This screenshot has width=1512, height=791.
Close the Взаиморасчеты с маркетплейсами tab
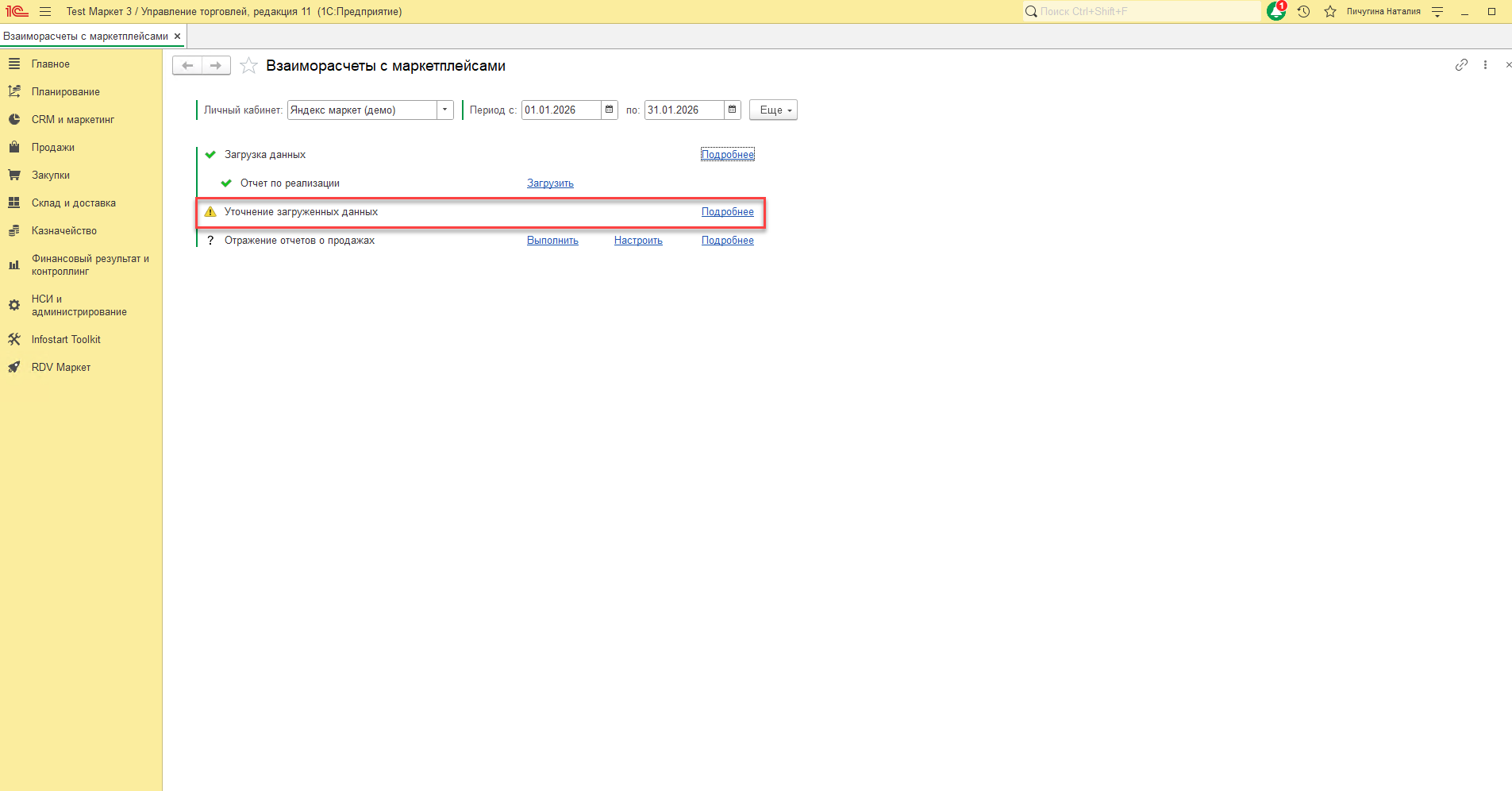click(177, 37)
